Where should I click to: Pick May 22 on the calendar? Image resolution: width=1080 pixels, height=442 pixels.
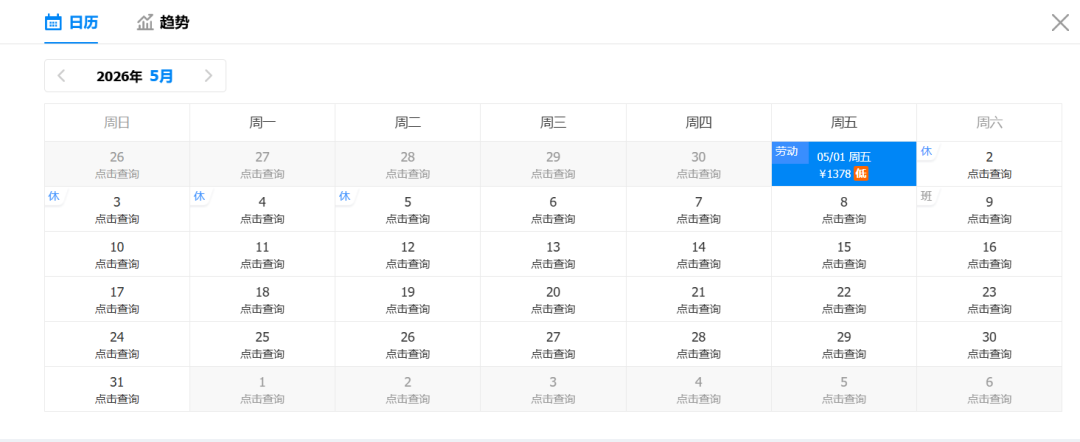click(x=843, y=299)
